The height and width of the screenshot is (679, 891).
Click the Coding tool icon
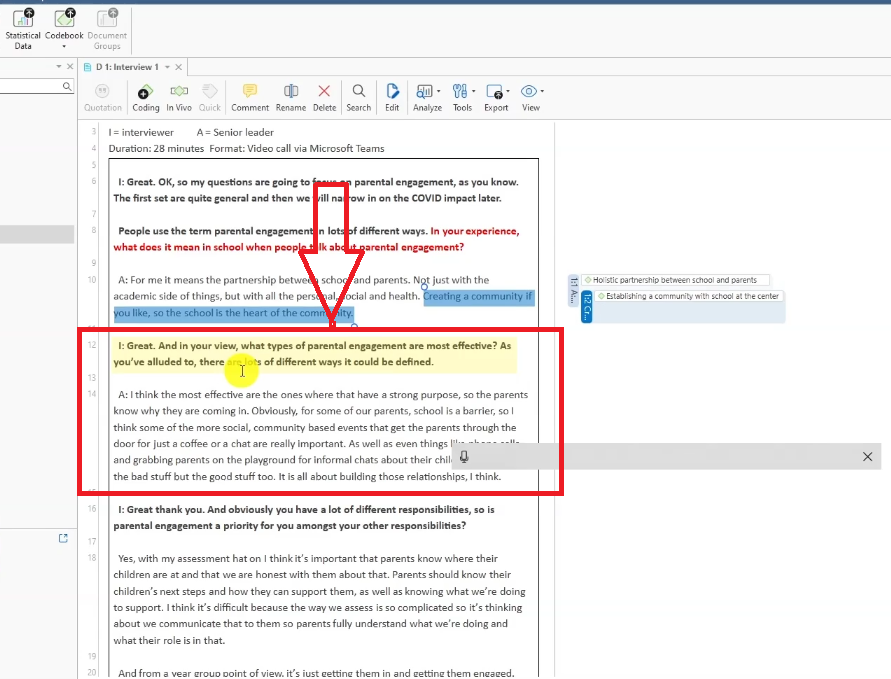coord(146,96)
